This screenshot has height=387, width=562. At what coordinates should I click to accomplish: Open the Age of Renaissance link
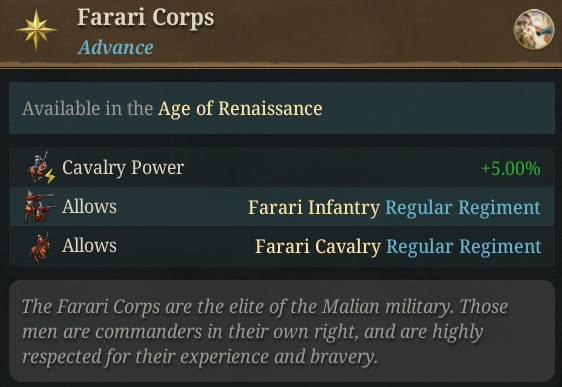click(x=240, y=108)
